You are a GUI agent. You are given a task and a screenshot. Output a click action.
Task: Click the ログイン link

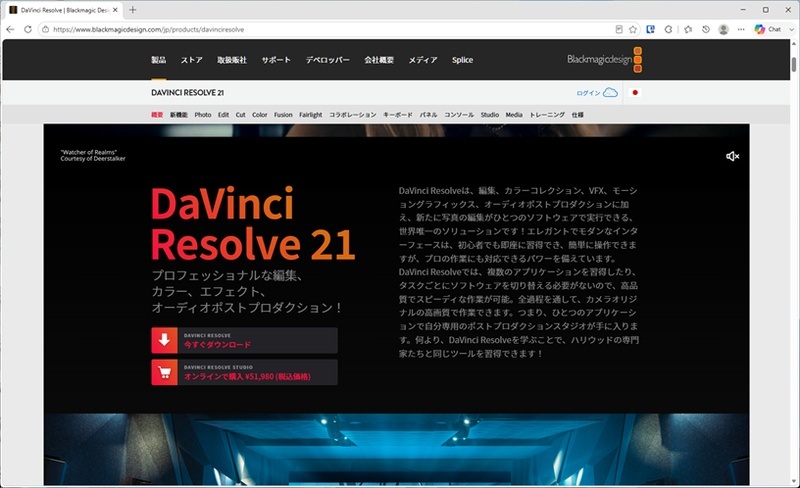(x=588, y=93)
